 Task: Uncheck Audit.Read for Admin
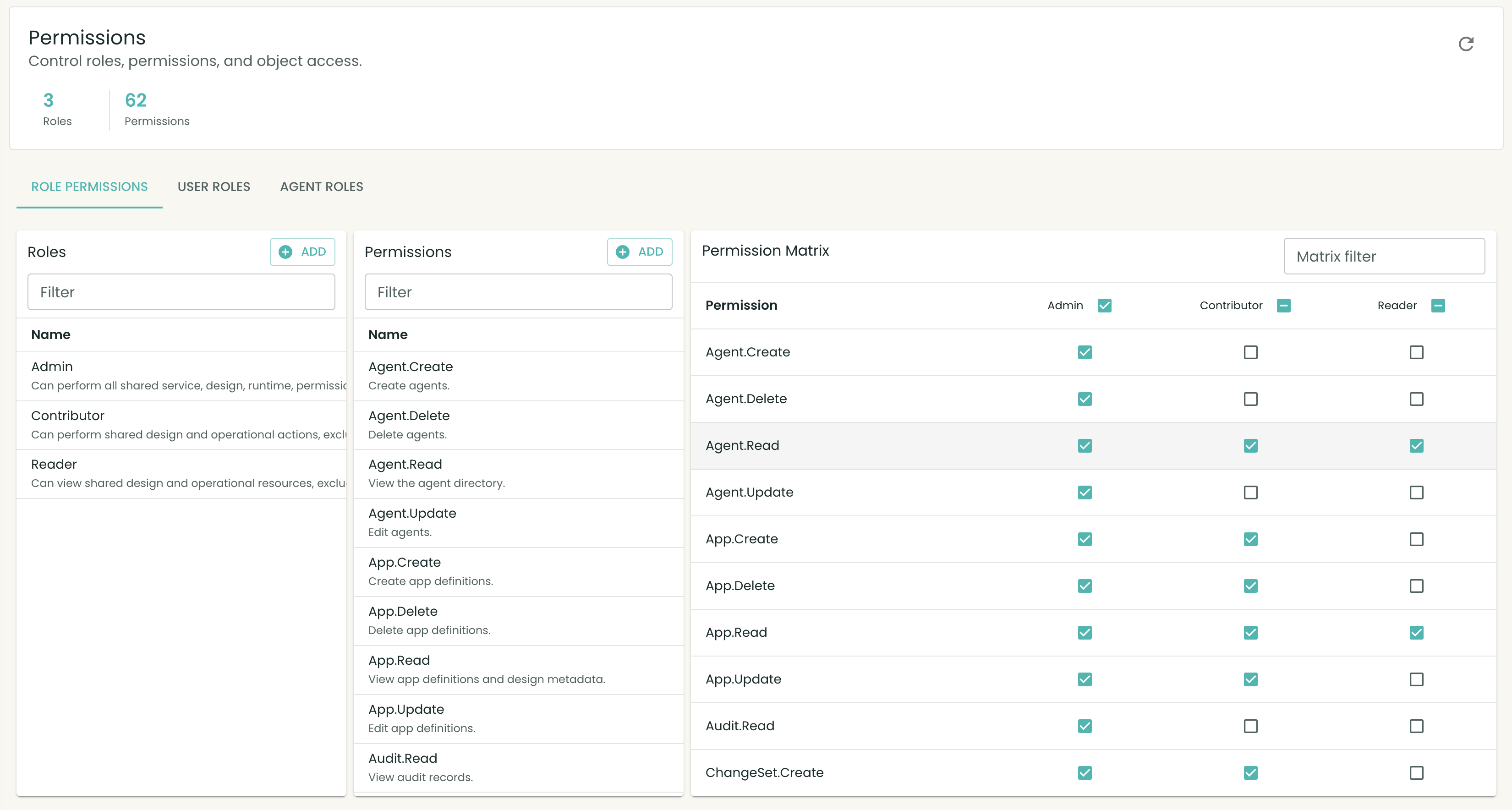1085,726
